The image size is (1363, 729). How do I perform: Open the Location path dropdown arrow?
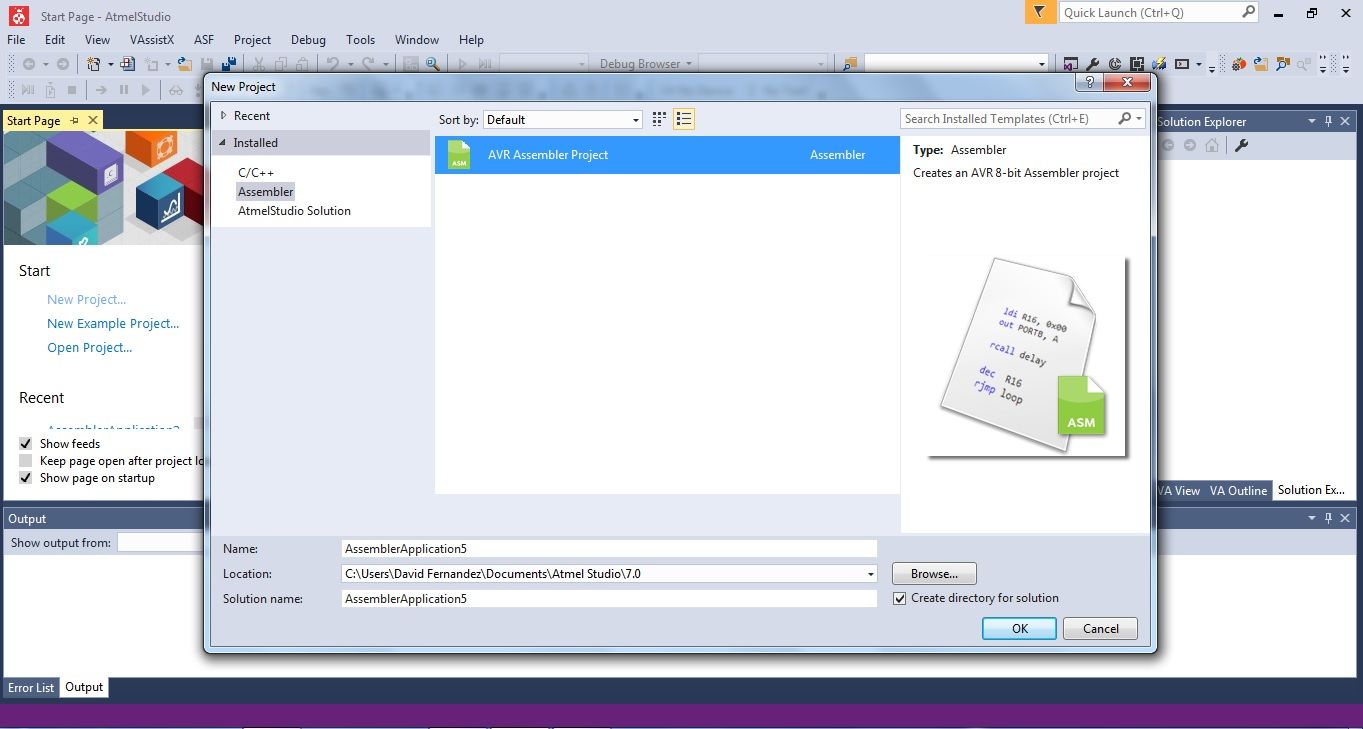tap(868, 573)
